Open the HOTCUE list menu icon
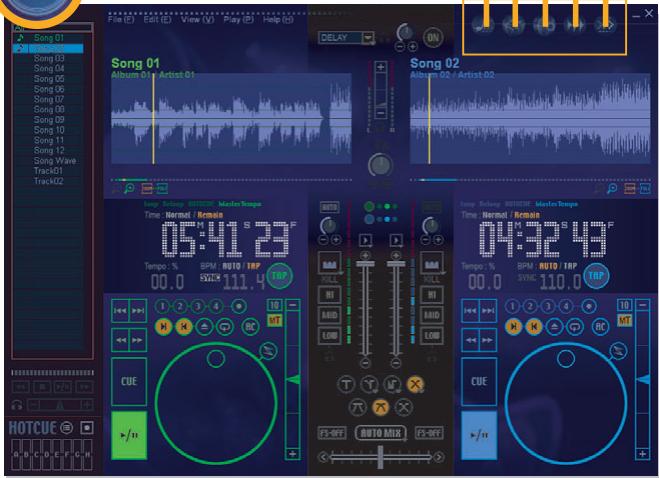659x478 pixels. click(66, 428)
